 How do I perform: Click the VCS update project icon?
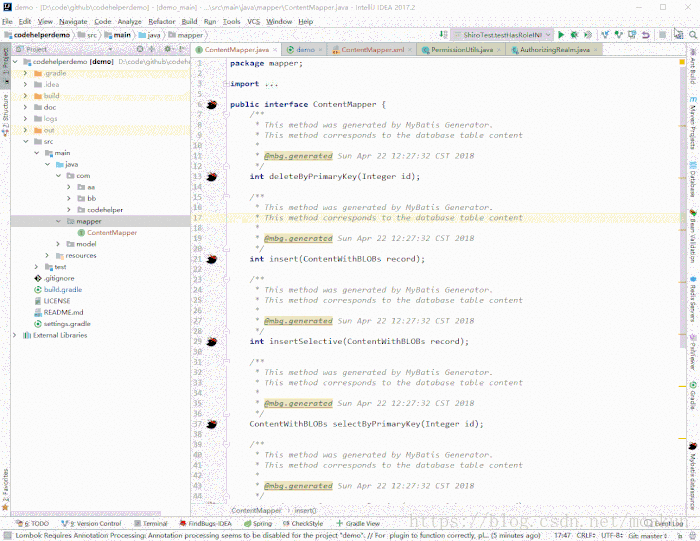pyautogui.click(x=605, y=35)
